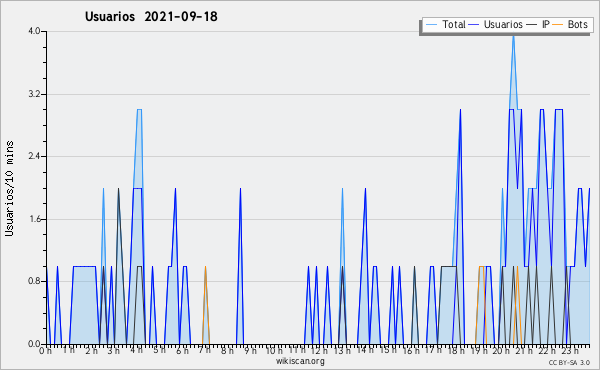600x370 pixels.
Task: Click the '13 h' x-axis label
Action: [342, 351]
